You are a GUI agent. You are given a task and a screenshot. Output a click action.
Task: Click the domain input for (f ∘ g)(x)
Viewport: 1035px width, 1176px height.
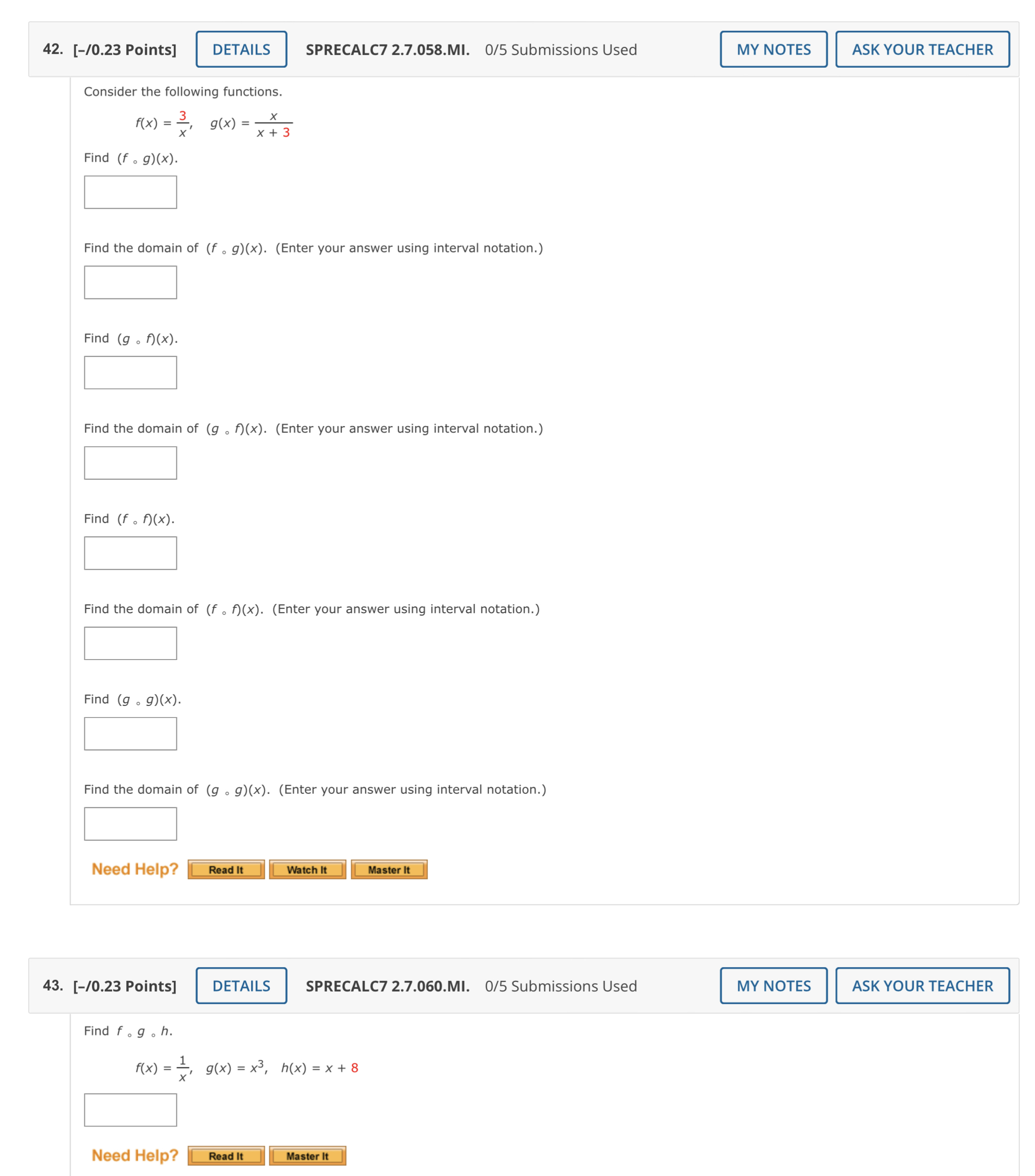130,282
